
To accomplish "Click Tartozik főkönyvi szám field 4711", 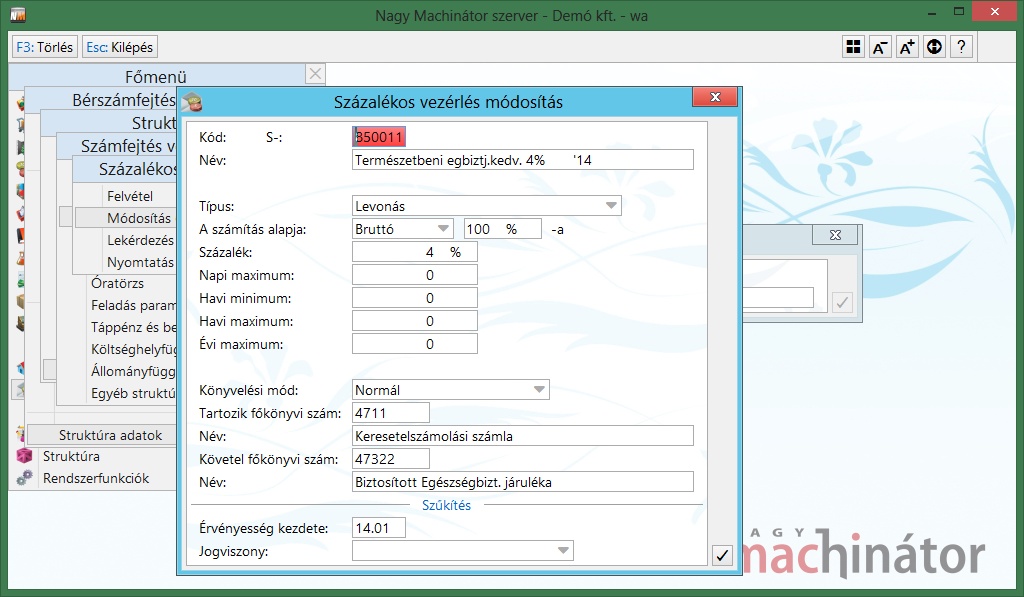I will tap(391, 413).
